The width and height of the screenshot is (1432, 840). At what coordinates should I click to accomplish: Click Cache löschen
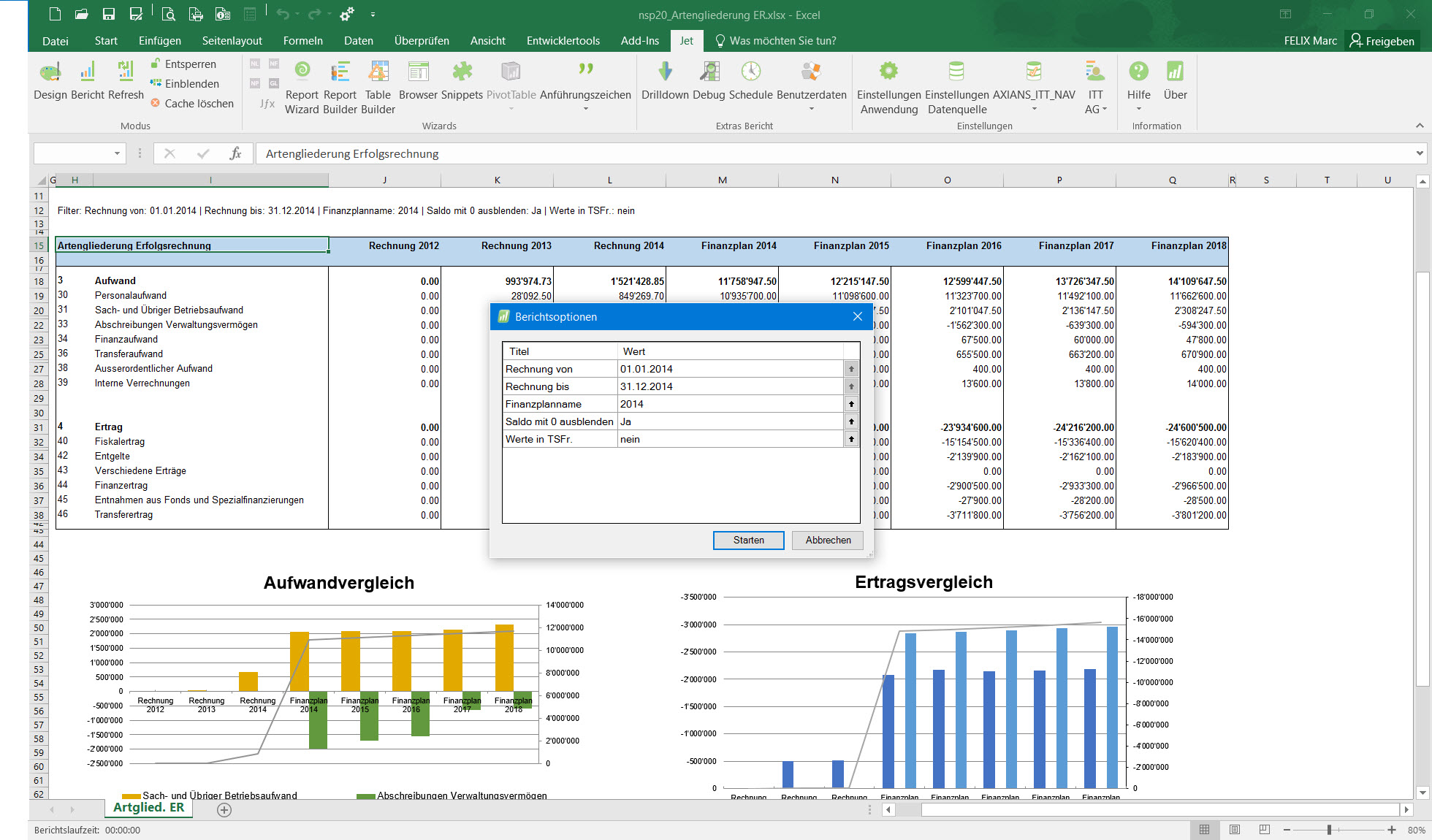coord(192,104)
